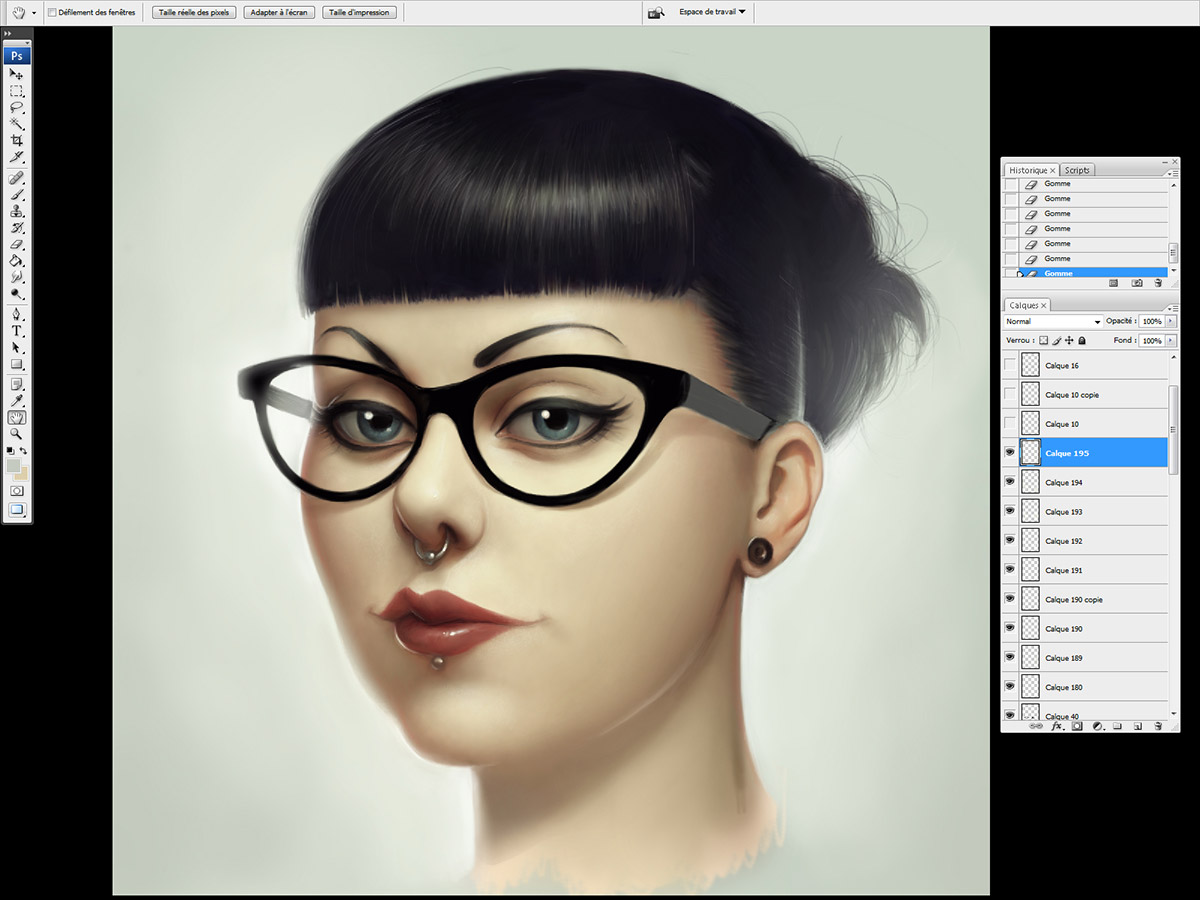Click the foreground color swatch

tap(14, 466)
